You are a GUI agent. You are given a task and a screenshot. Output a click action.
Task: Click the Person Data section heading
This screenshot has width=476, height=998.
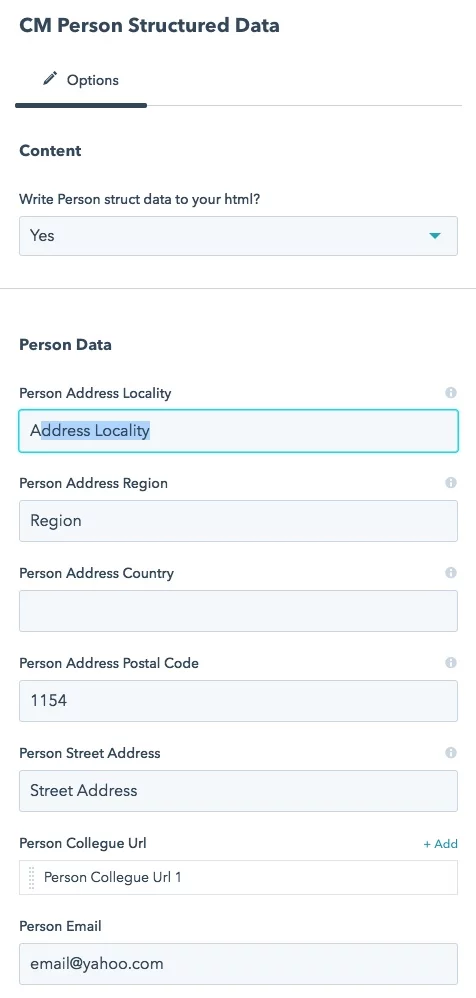coord(66,344)
